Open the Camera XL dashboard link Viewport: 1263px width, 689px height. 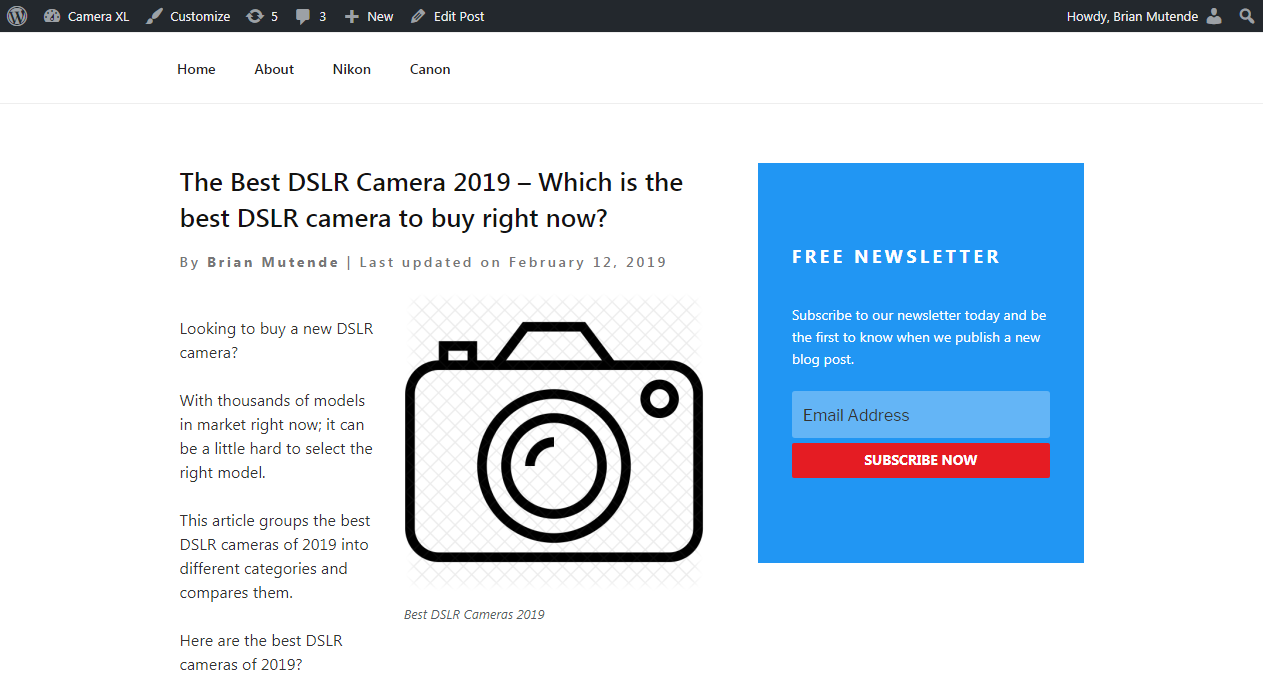(x=87, y=16)
